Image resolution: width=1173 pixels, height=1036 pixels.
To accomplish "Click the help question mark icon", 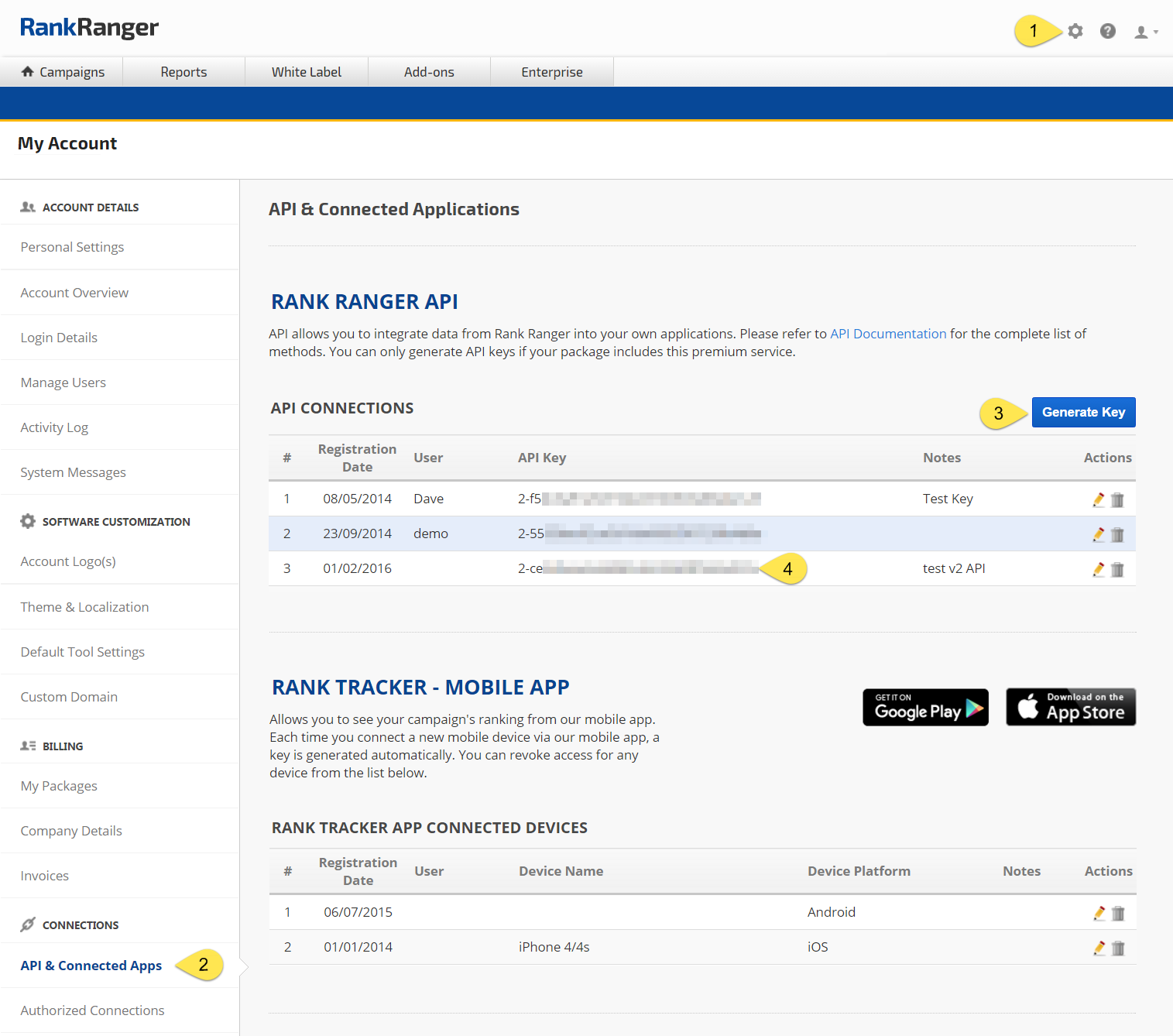I will (1107, 31).
